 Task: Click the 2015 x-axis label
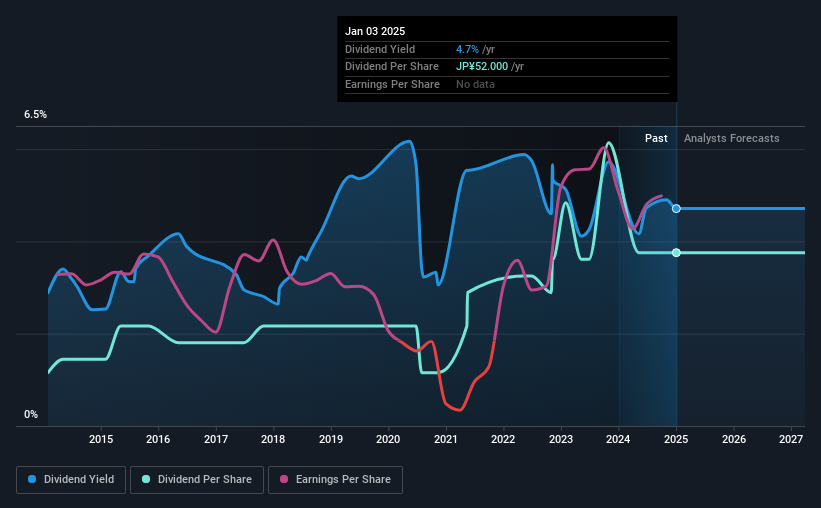tap(101, 439)
